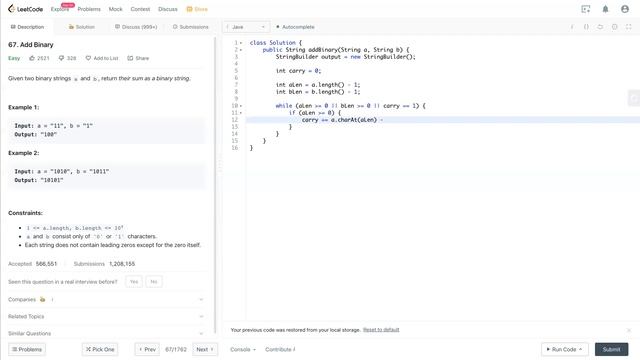Click the '67. Add Binary' title
Image resolution: width=640 pixels, height=360 pixels.
click(x=31, y=44)
